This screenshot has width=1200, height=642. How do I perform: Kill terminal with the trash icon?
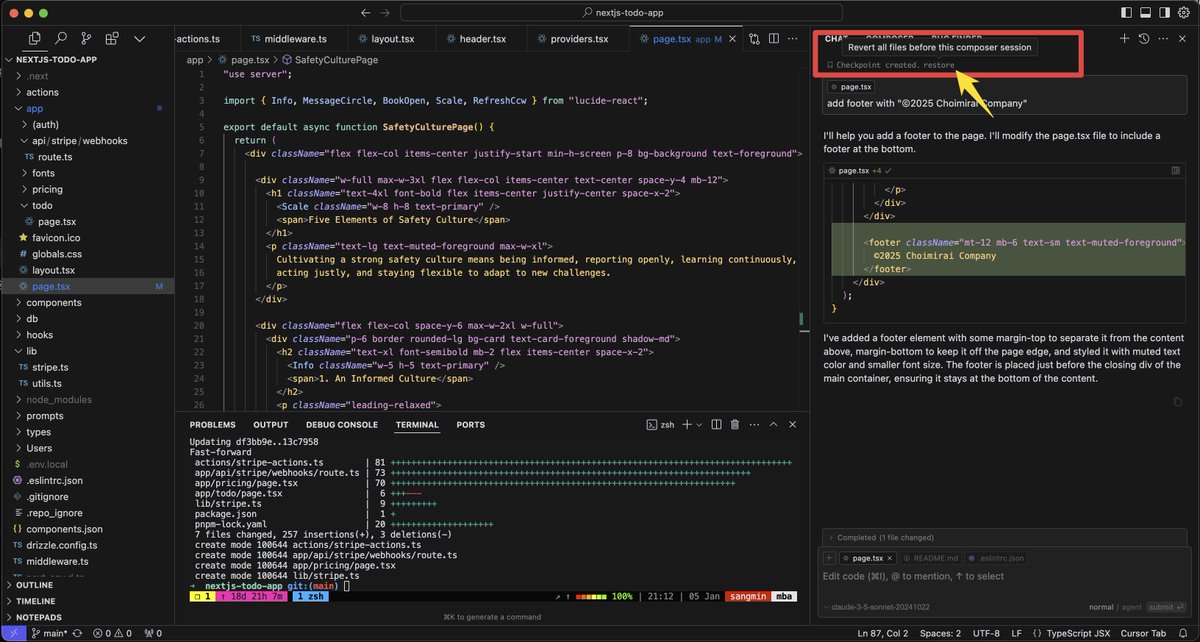point(735,425)
